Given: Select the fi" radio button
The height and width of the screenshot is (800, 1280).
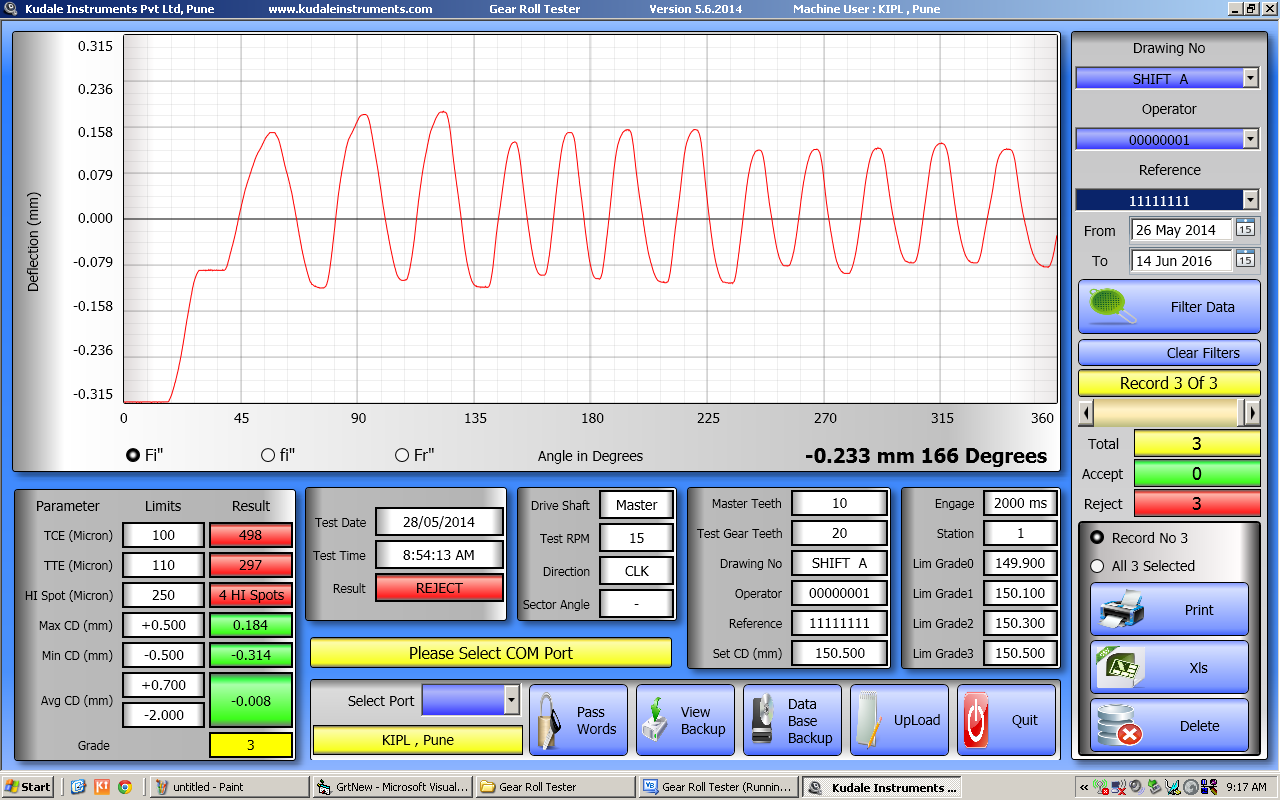Looking at the screenshot, I should point(268,455).
